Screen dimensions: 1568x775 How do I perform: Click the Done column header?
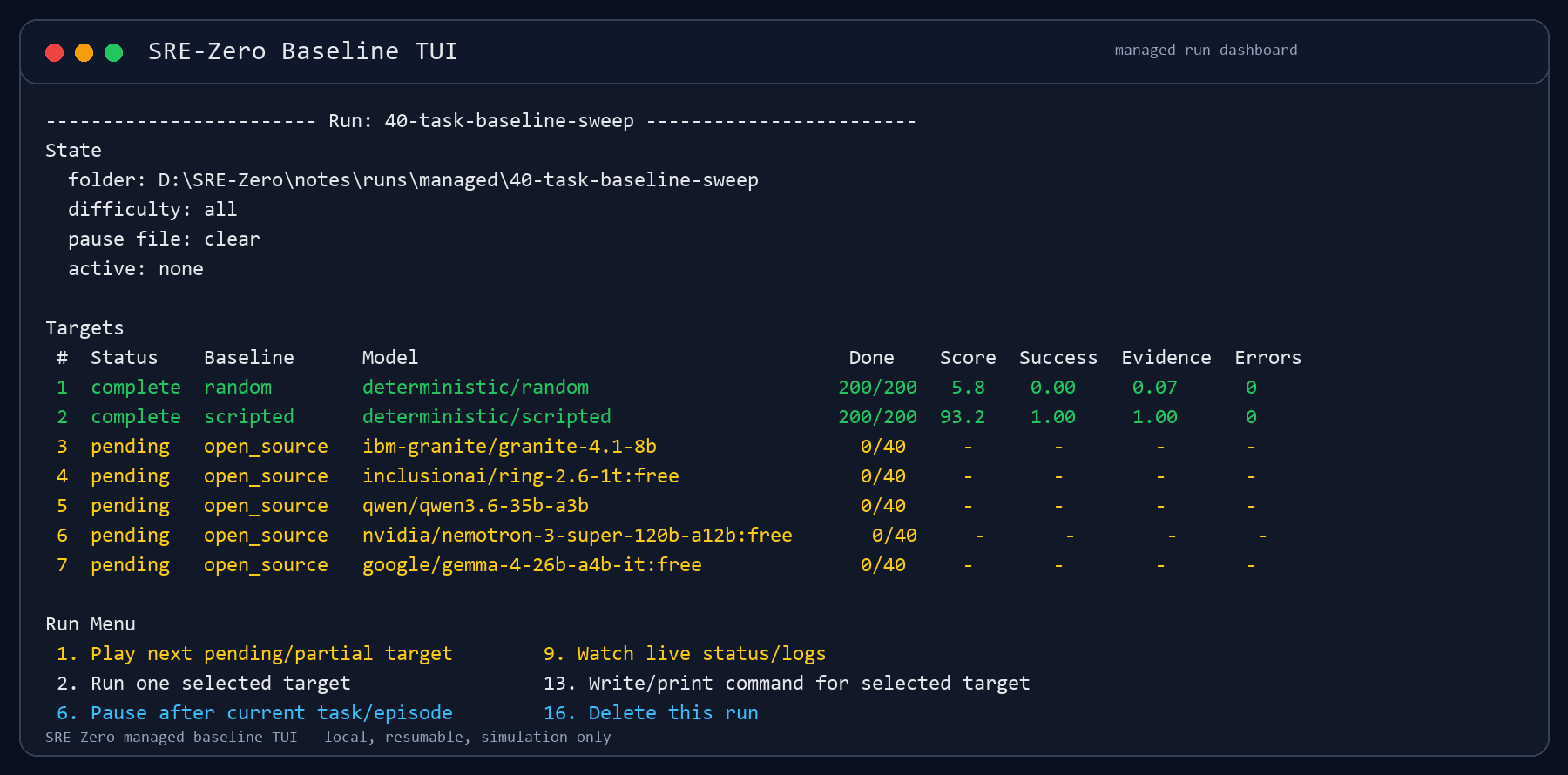[872, 358]
